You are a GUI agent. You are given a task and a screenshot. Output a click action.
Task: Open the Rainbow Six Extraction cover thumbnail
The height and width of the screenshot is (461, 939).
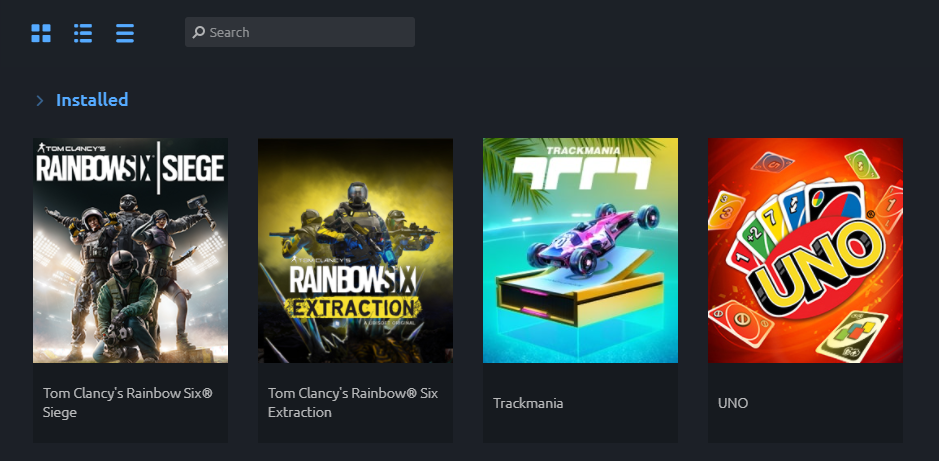pyautogui.click(x=355, y=250)
